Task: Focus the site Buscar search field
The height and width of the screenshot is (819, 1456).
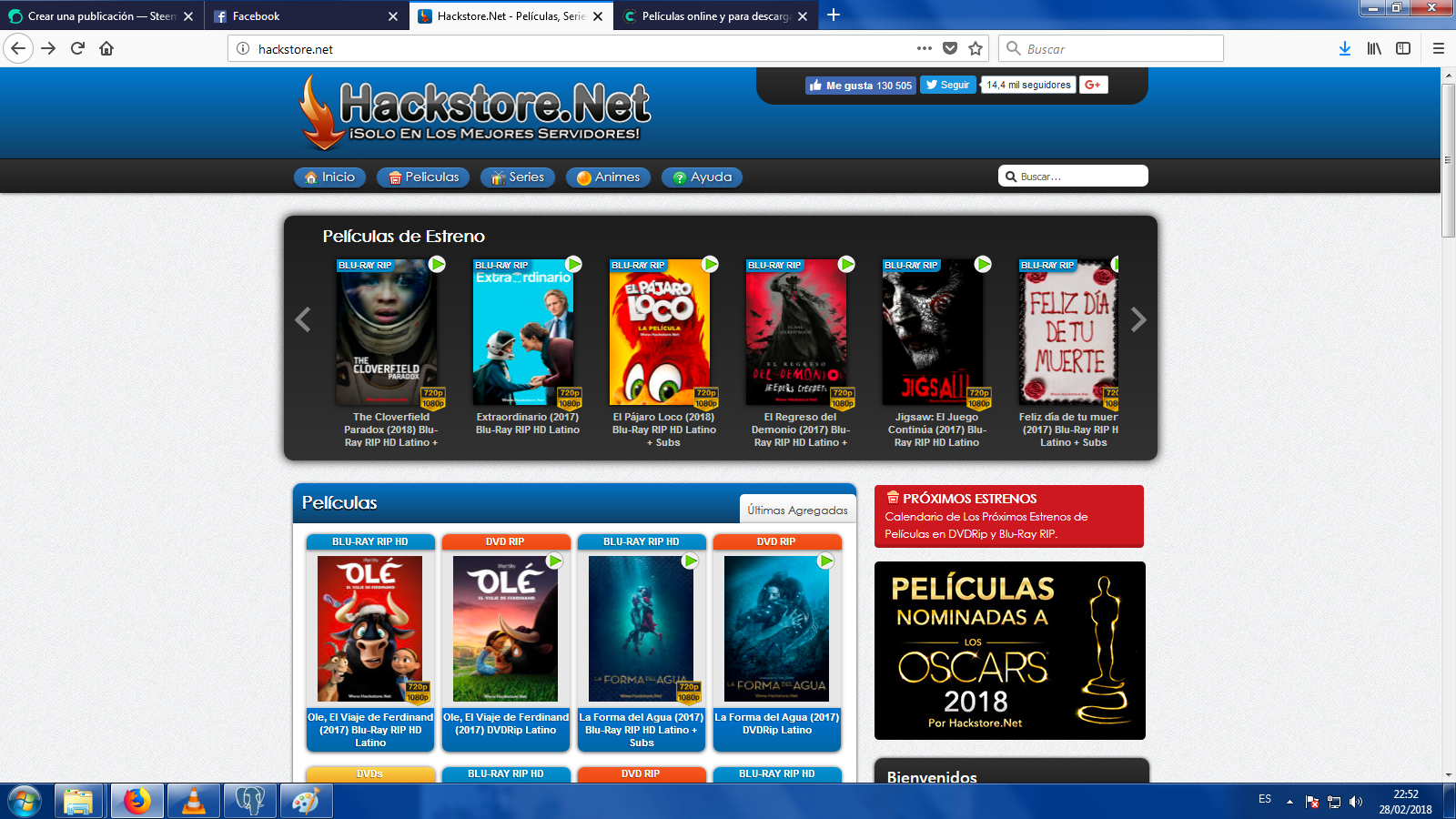Action: point(1073,176)
